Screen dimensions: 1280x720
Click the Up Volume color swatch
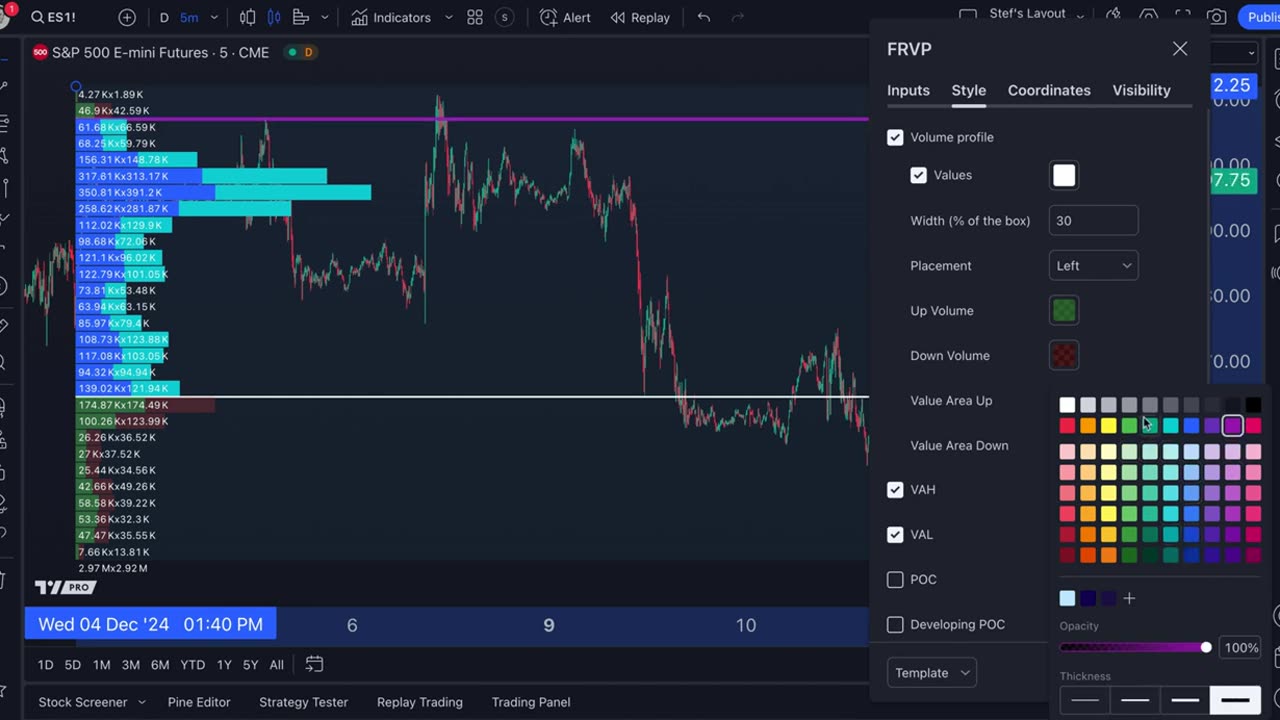(1064, 311)
